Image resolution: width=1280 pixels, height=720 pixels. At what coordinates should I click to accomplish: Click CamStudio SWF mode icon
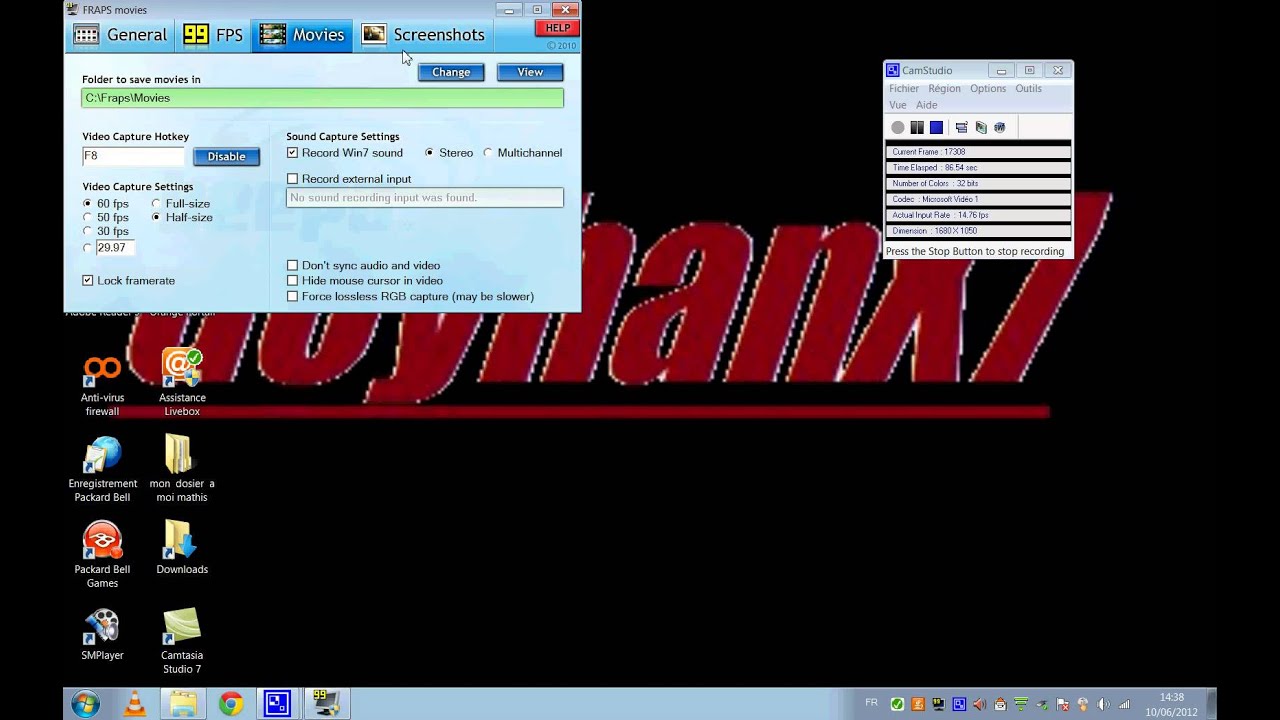pos(999,127)
